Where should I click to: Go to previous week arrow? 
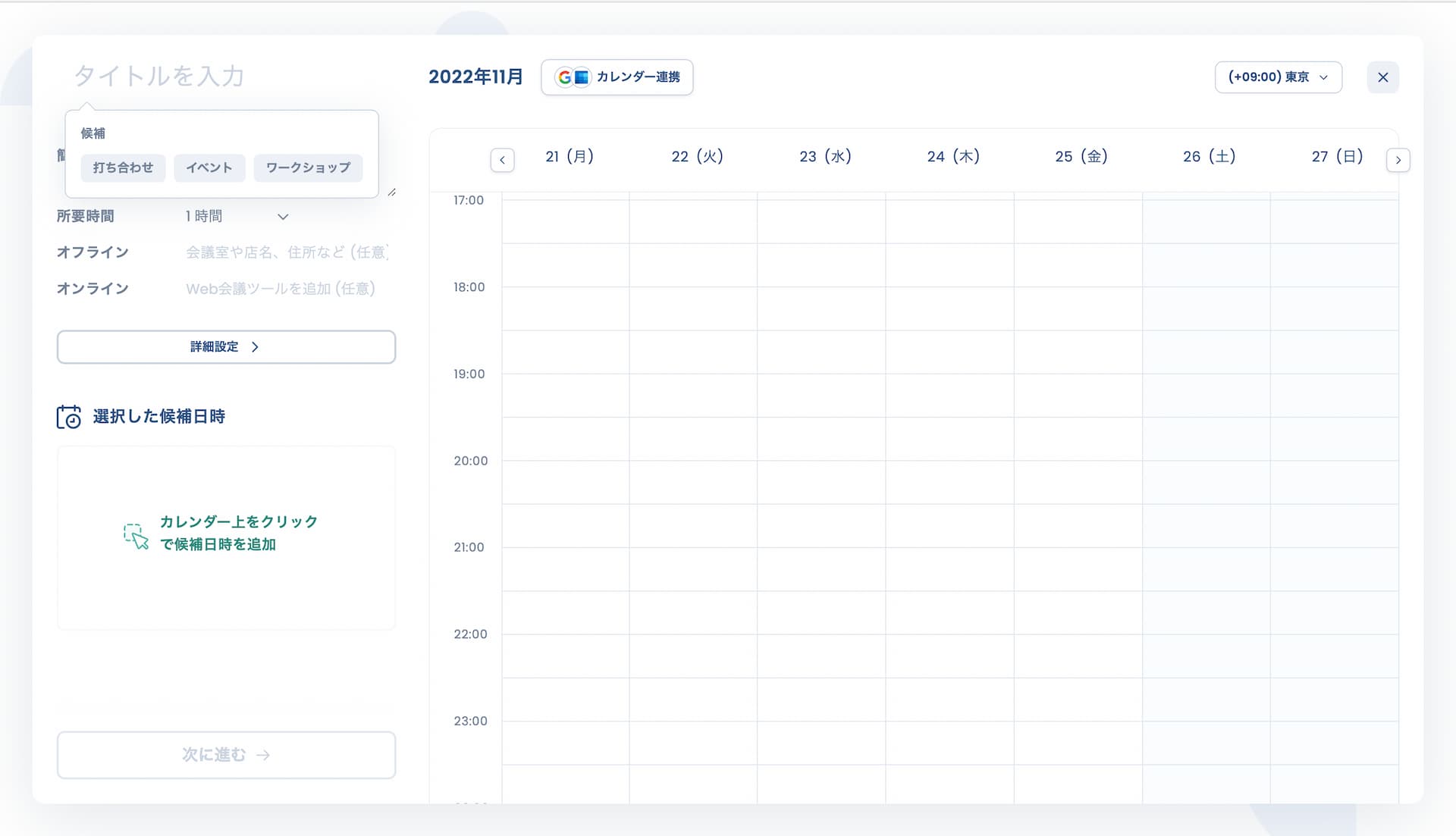pos(502,160)
